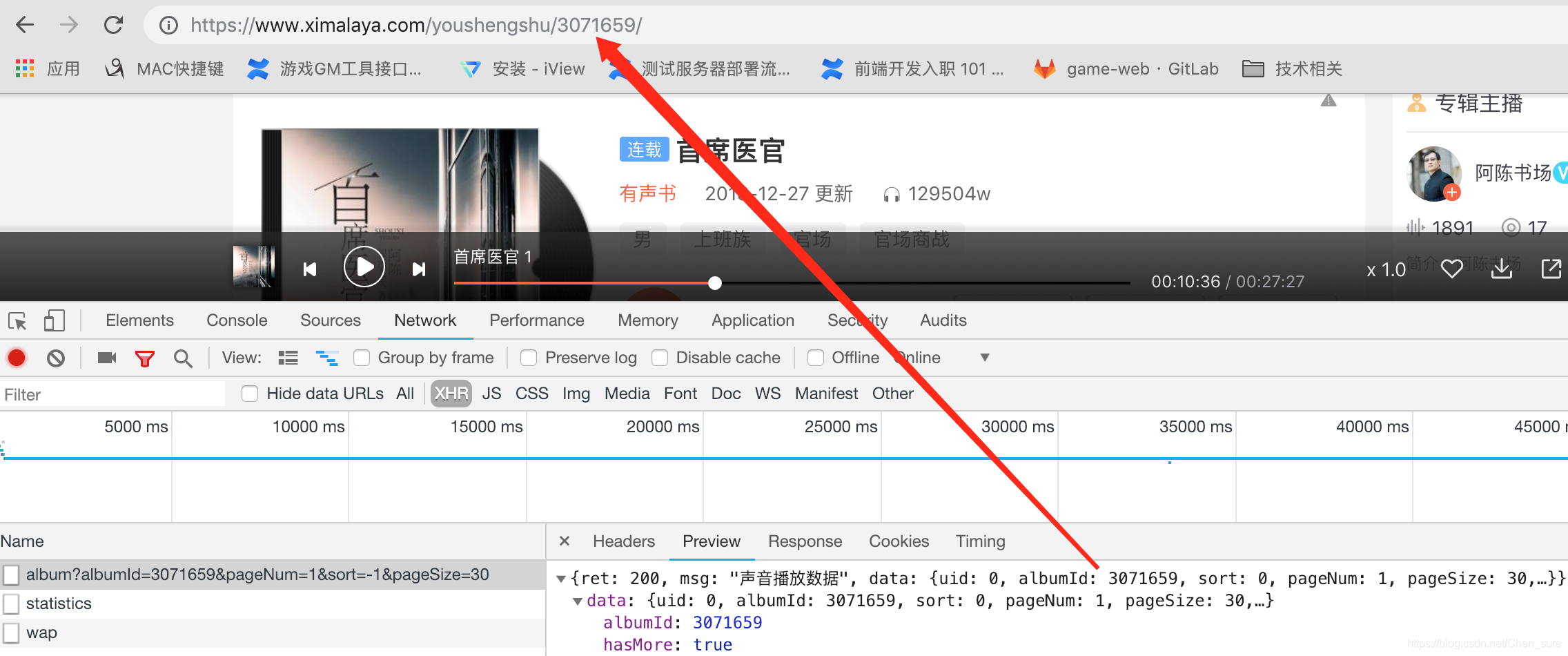This screenshot has height=656, width=1568.
Task: Switch to the Sources tab
Action: tap(331, 320)
